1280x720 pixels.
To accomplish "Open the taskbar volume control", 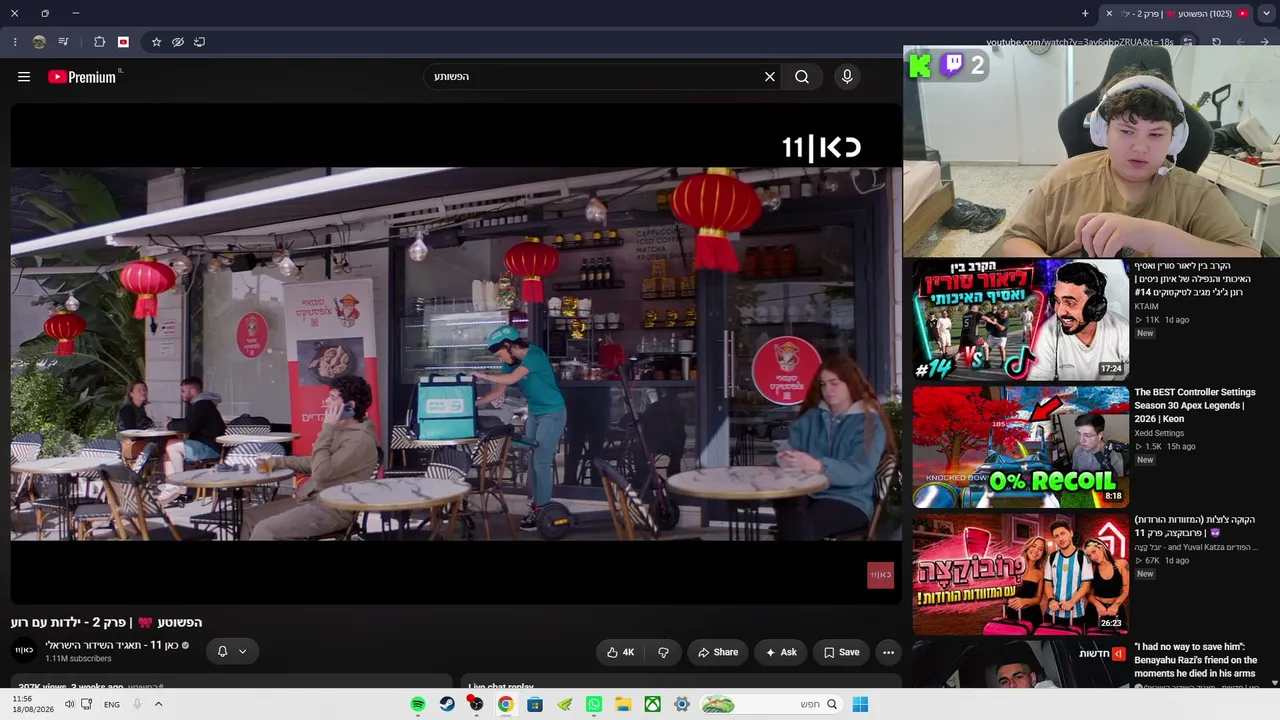I will [x=69, y=705].
